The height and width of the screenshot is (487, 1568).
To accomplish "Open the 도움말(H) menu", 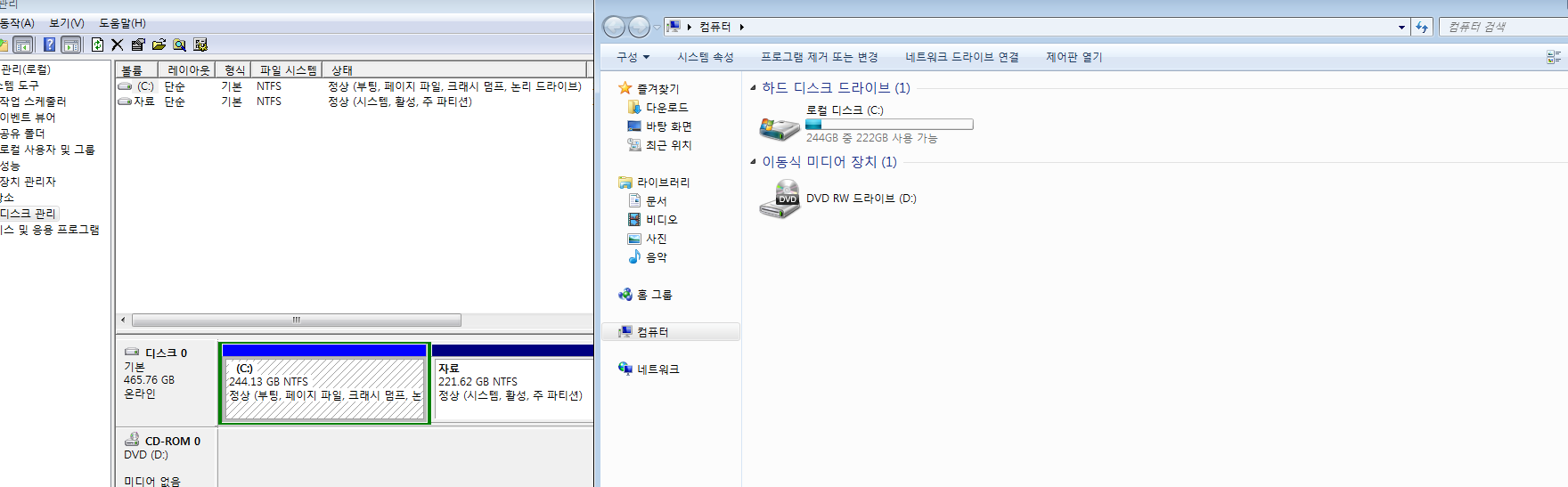I will [x=122, y=23].
